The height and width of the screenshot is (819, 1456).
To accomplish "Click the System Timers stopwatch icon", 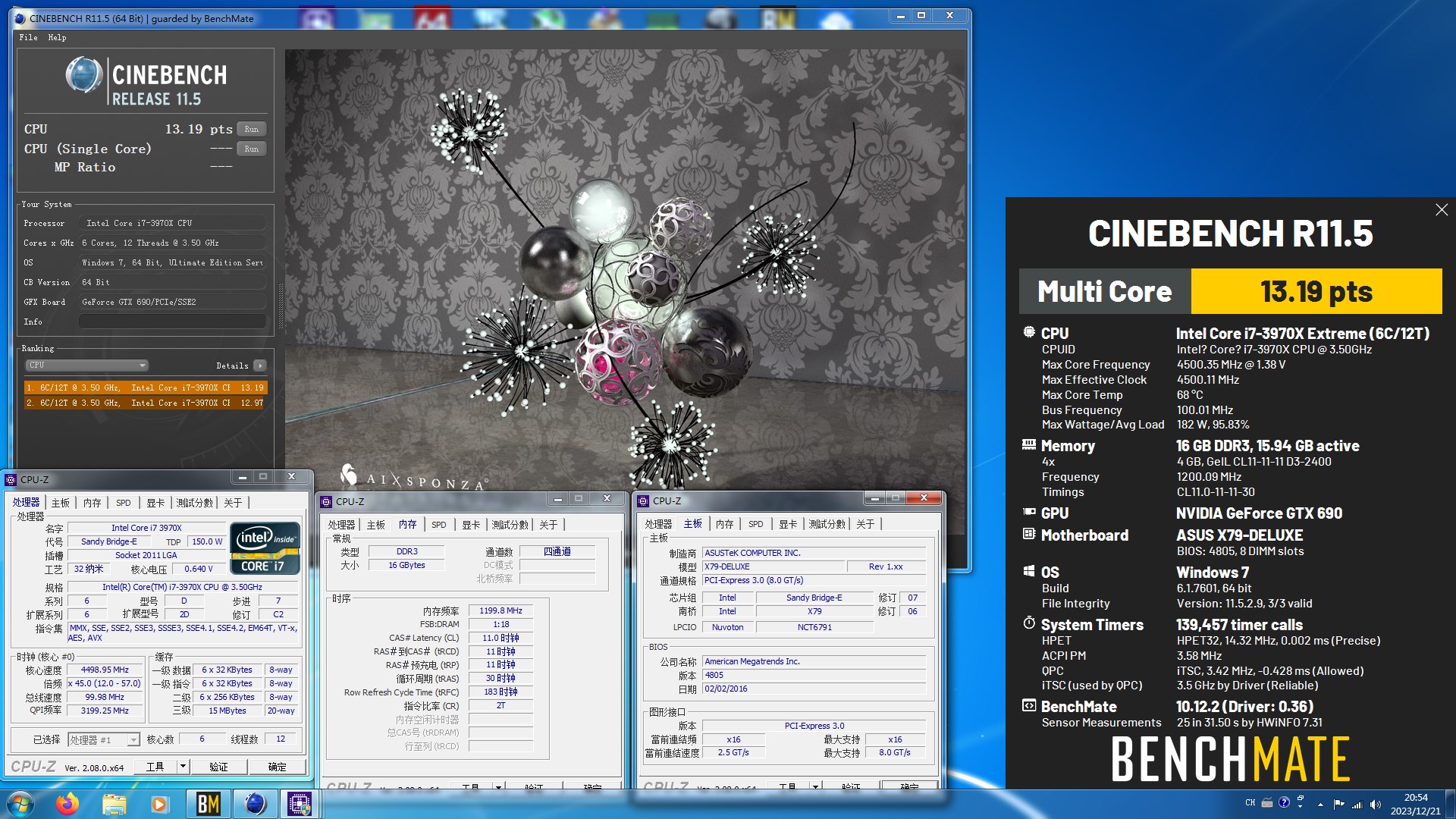I will coord(1029,623).
